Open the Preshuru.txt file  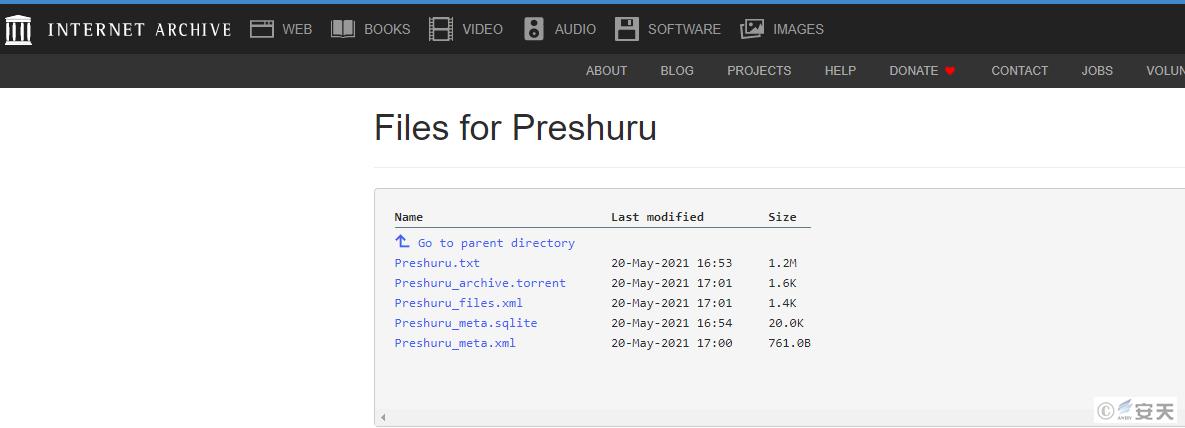(437, 263)
